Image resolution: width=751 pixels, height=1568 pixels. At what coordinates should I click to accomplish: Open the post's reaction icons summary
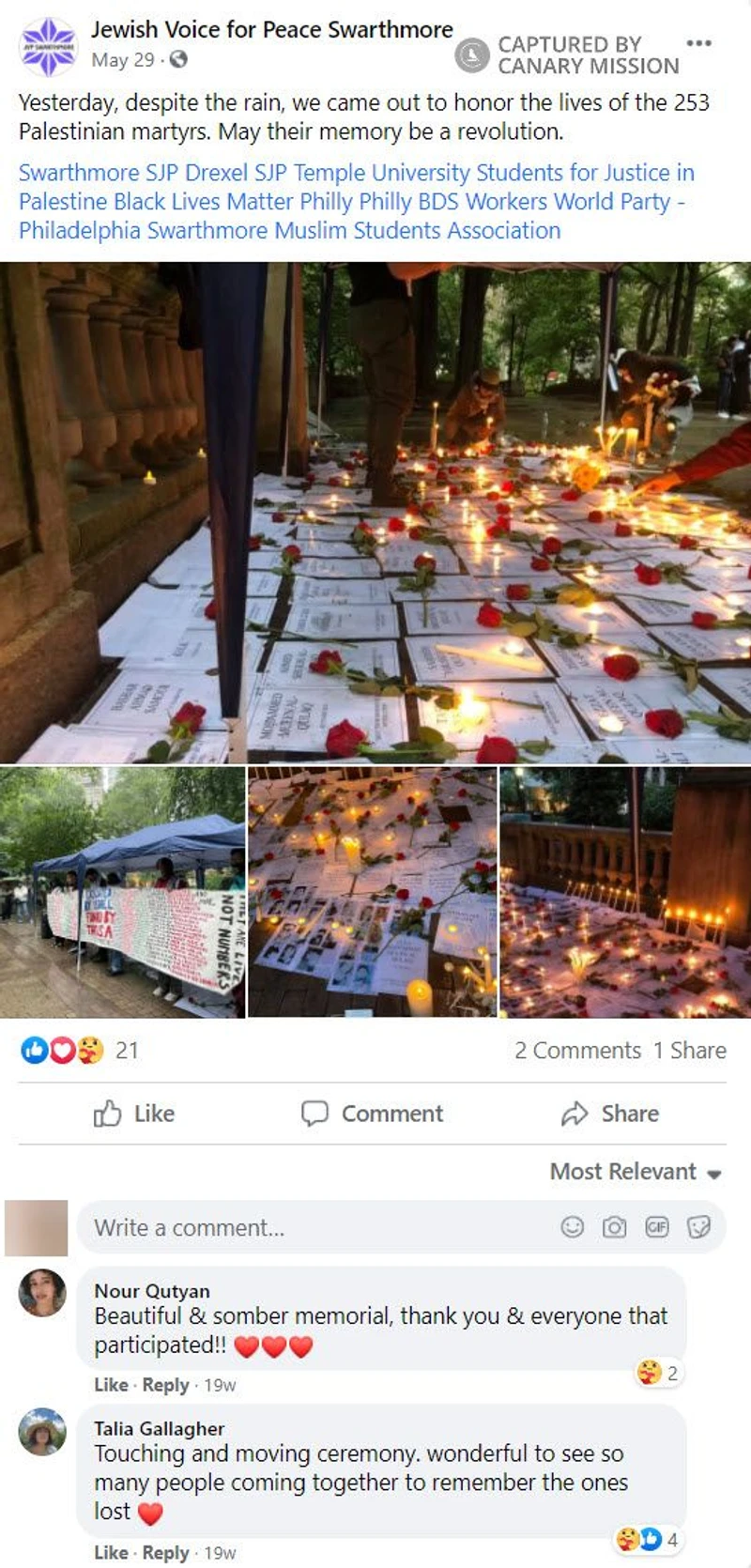pos(62,1050)
